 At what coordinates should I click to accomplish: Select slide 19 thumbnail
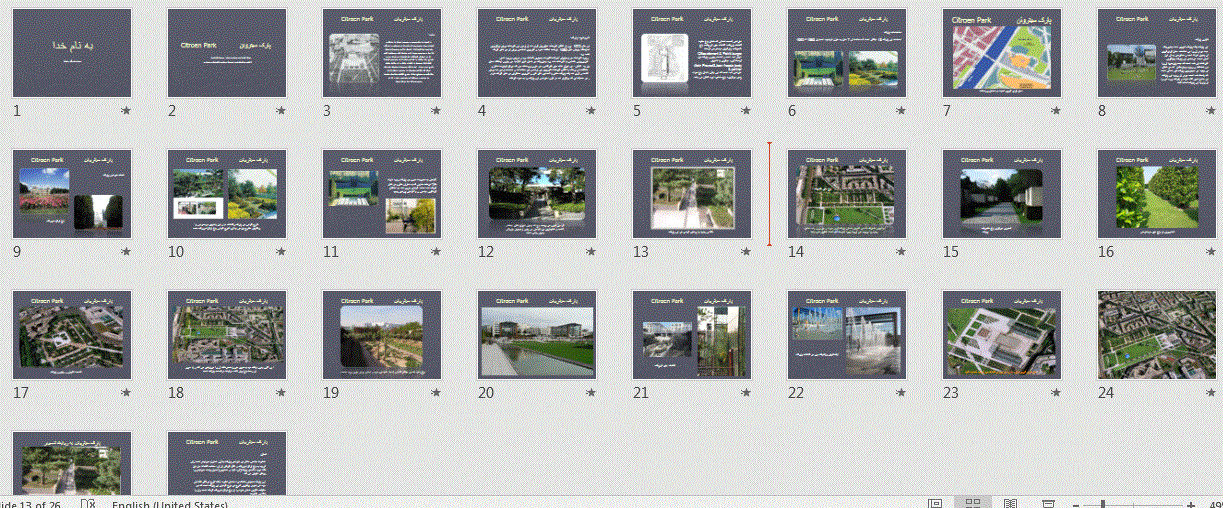pos(382,335)
